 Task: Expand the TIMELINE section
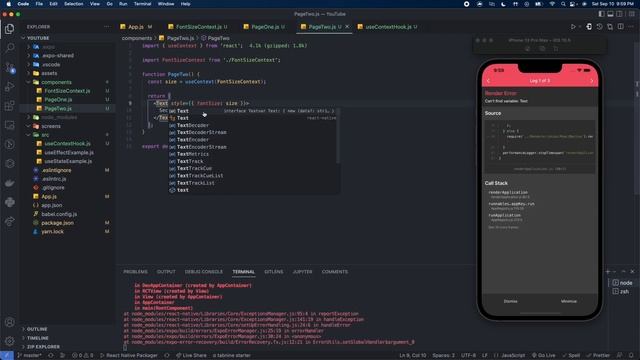(x=38, y=338)
